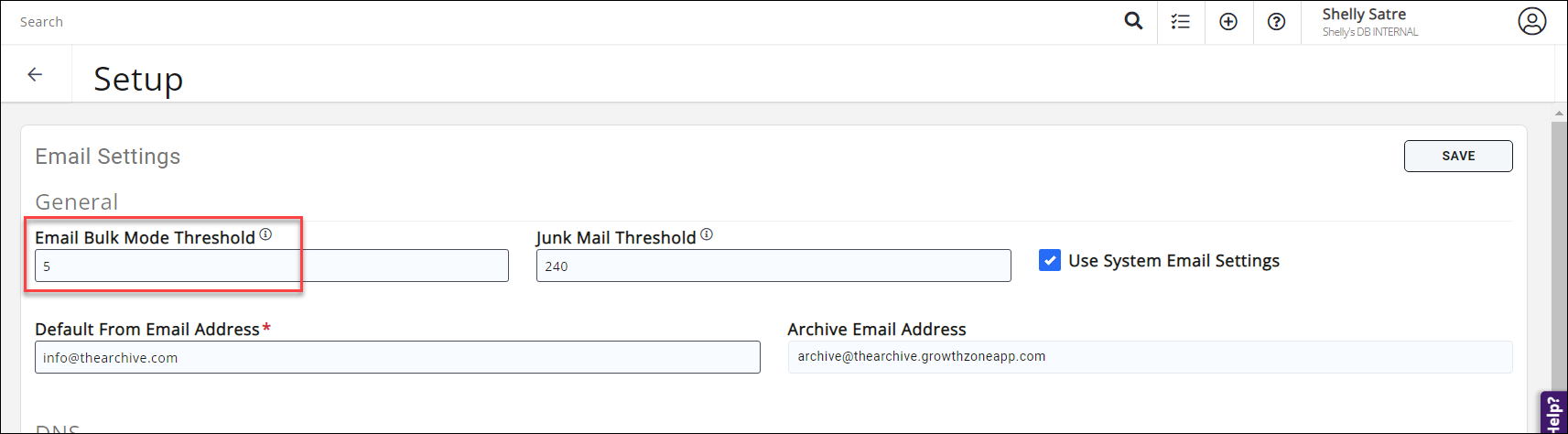Open the user profile avatar icon
Screen dimensions: 1568x434
click(1531, 21)
